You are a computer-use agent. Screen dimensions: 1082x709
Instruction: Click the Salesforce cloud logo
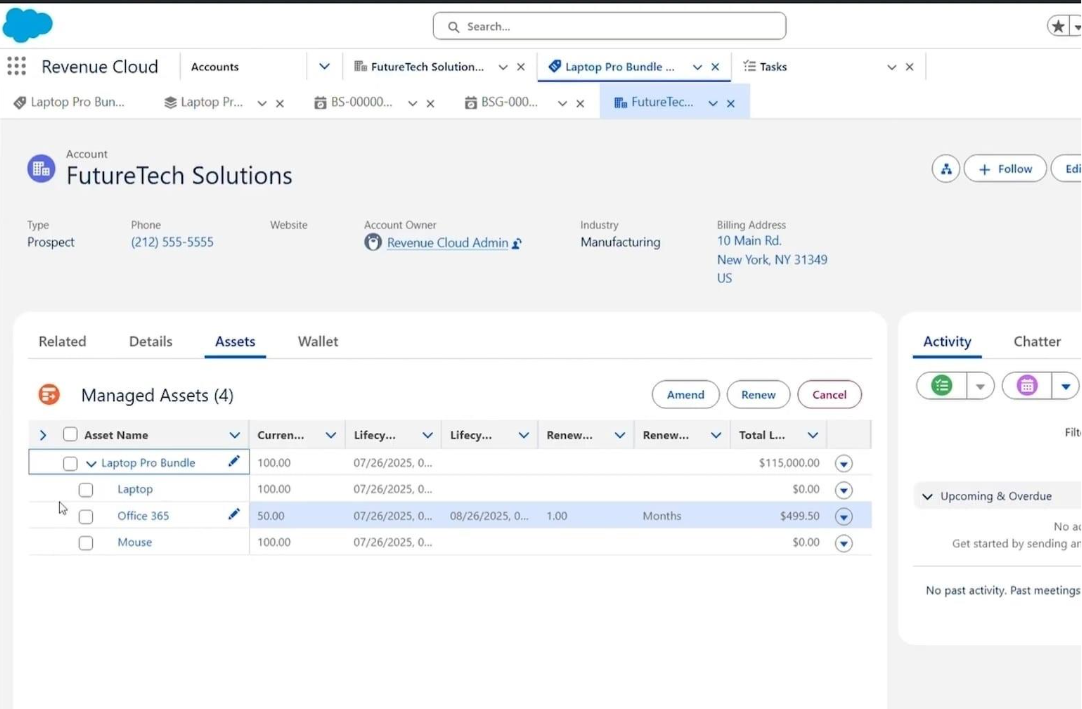click(27, 25)
